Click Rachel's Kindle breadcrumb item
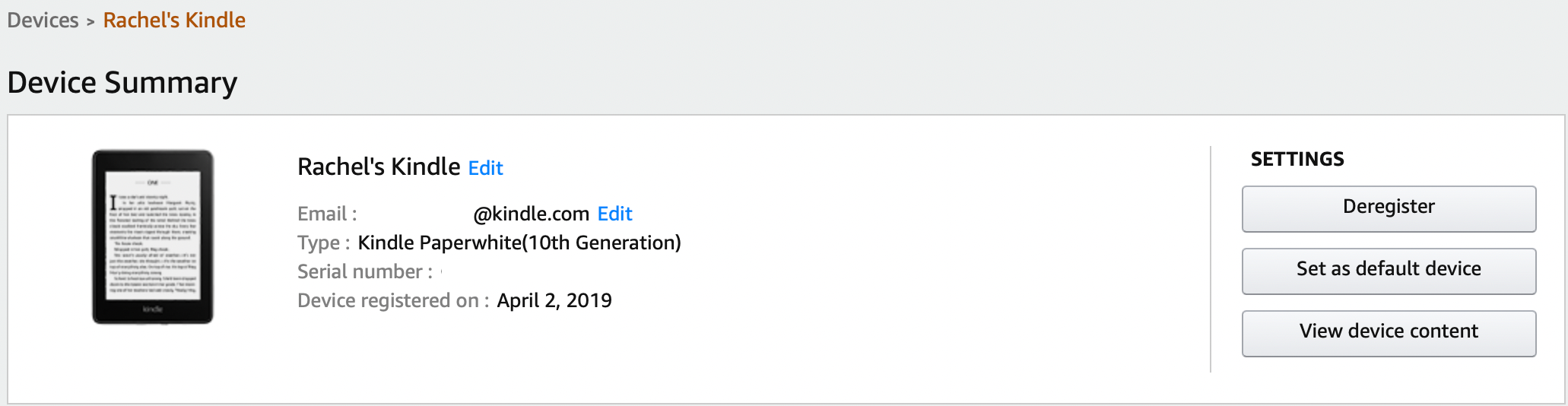Viewport: 1568px width, 406px height. pyautogui.click(x=174, y=21)
